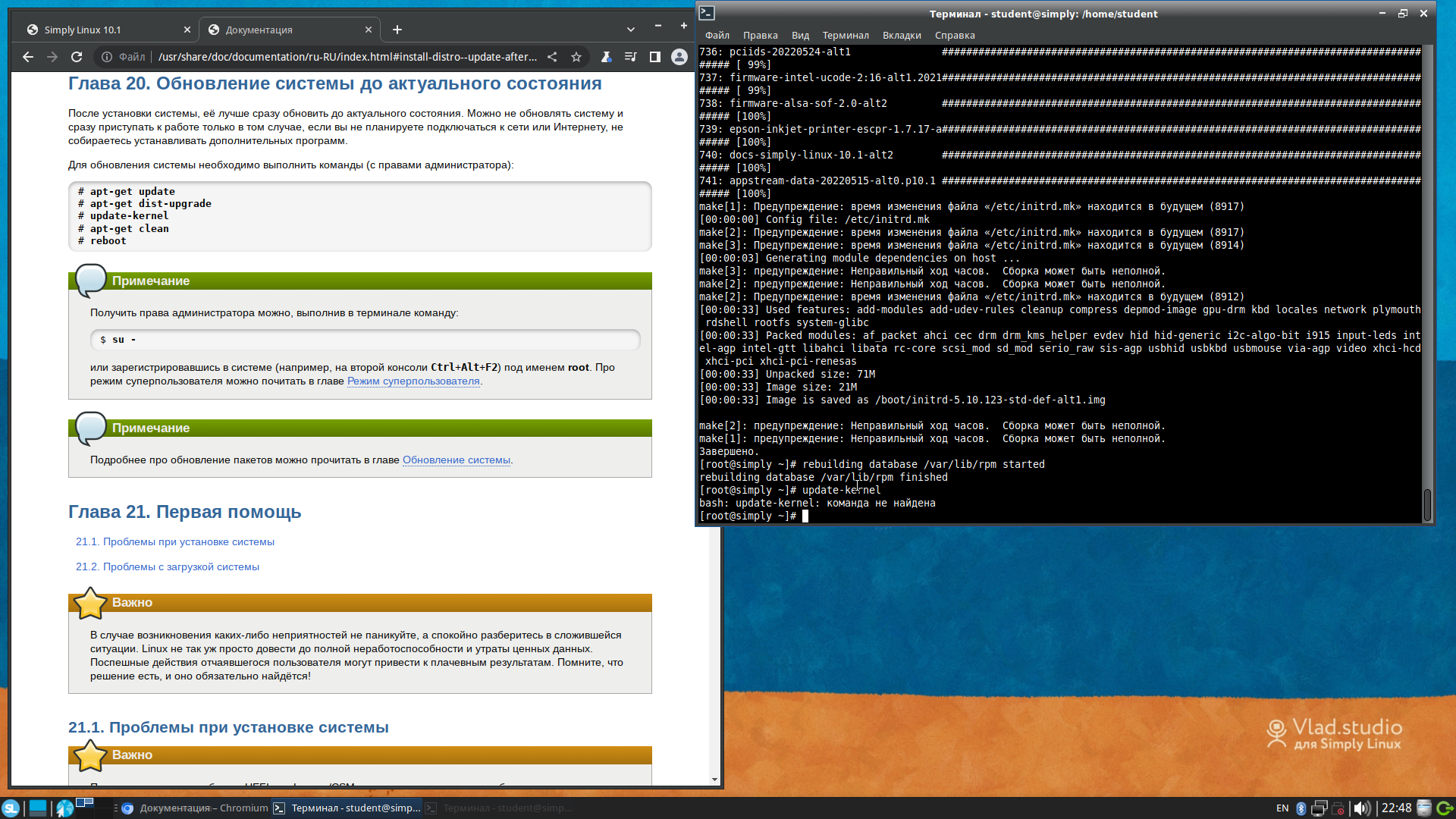Open the Обновление системы link
Screen dimensions: 1456x819
pos(457,460)
